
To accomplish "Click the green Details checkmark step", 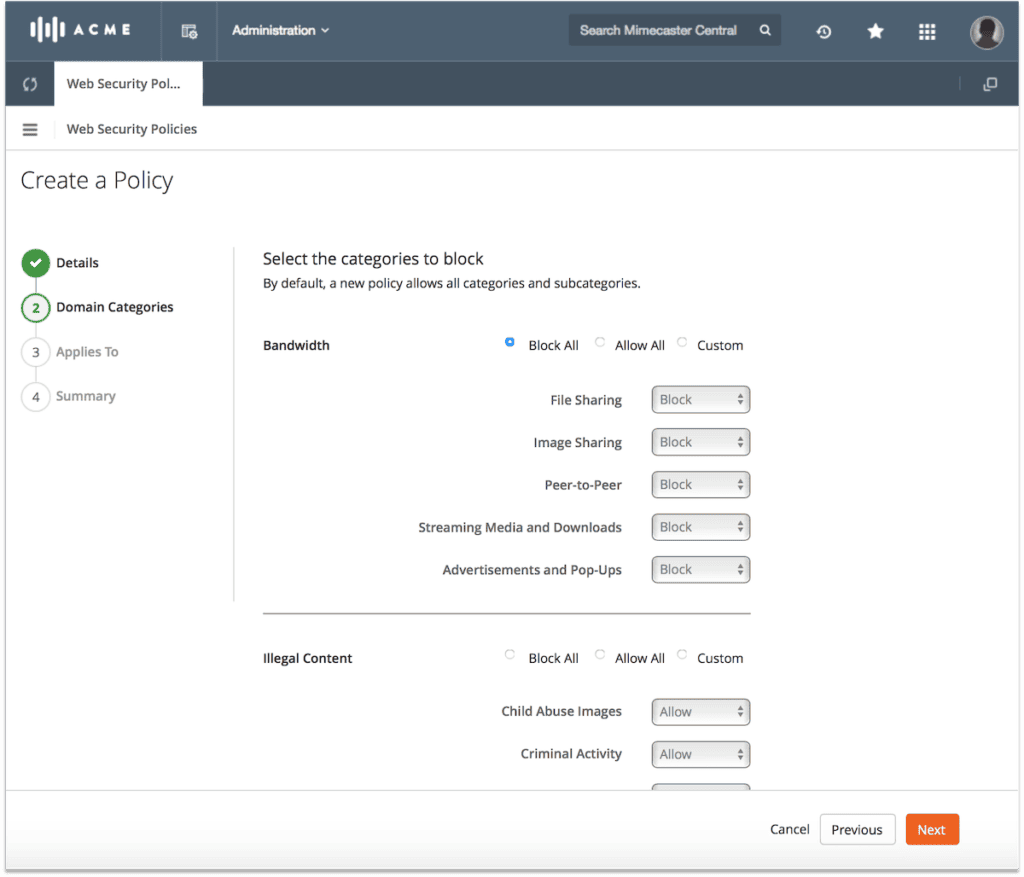I will coord(36,263).
